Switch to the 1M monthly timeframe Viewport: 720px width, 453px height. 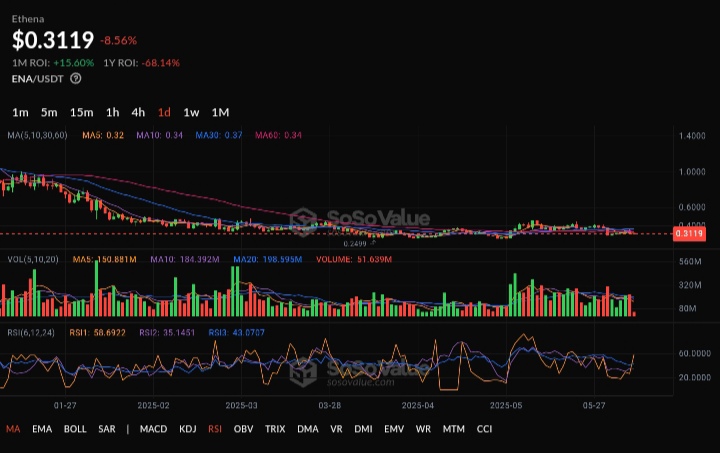pos(220,112)
